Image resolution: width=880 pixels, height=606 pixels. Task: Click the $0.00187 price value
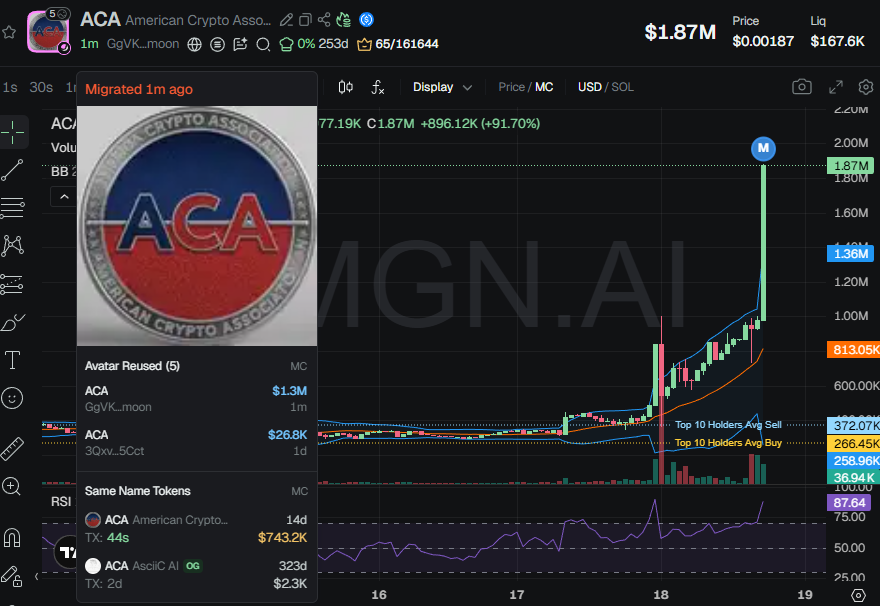click(x=763, y=41)
